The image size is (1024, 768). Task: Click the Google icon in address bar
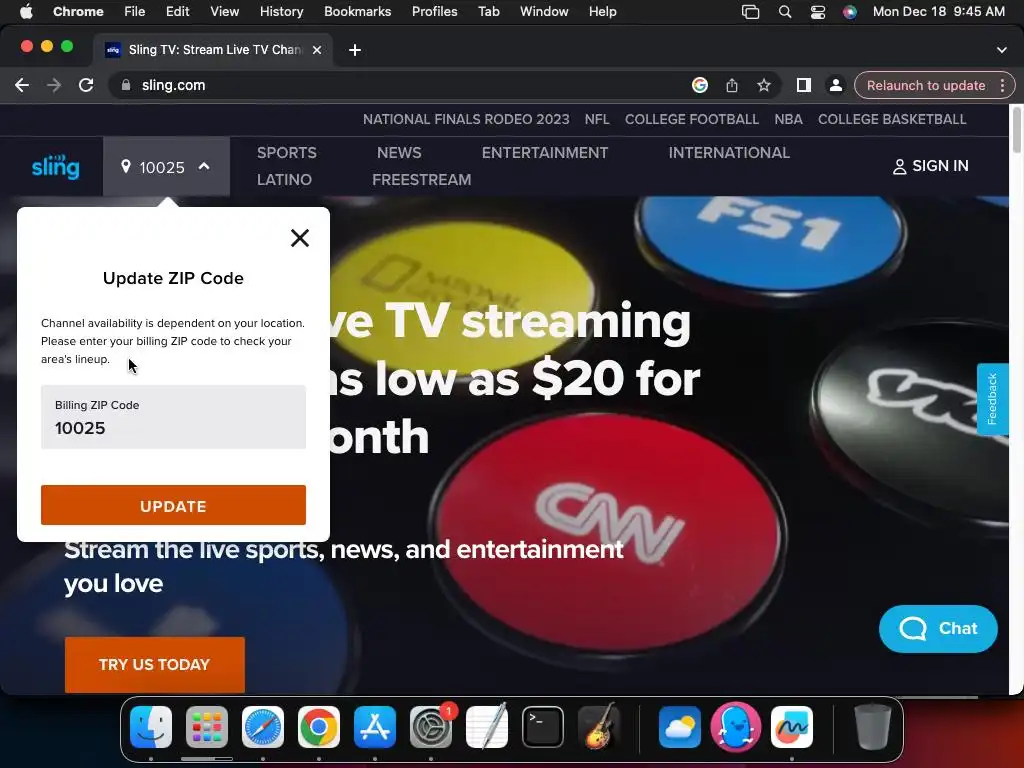click(x=699, y=86)
